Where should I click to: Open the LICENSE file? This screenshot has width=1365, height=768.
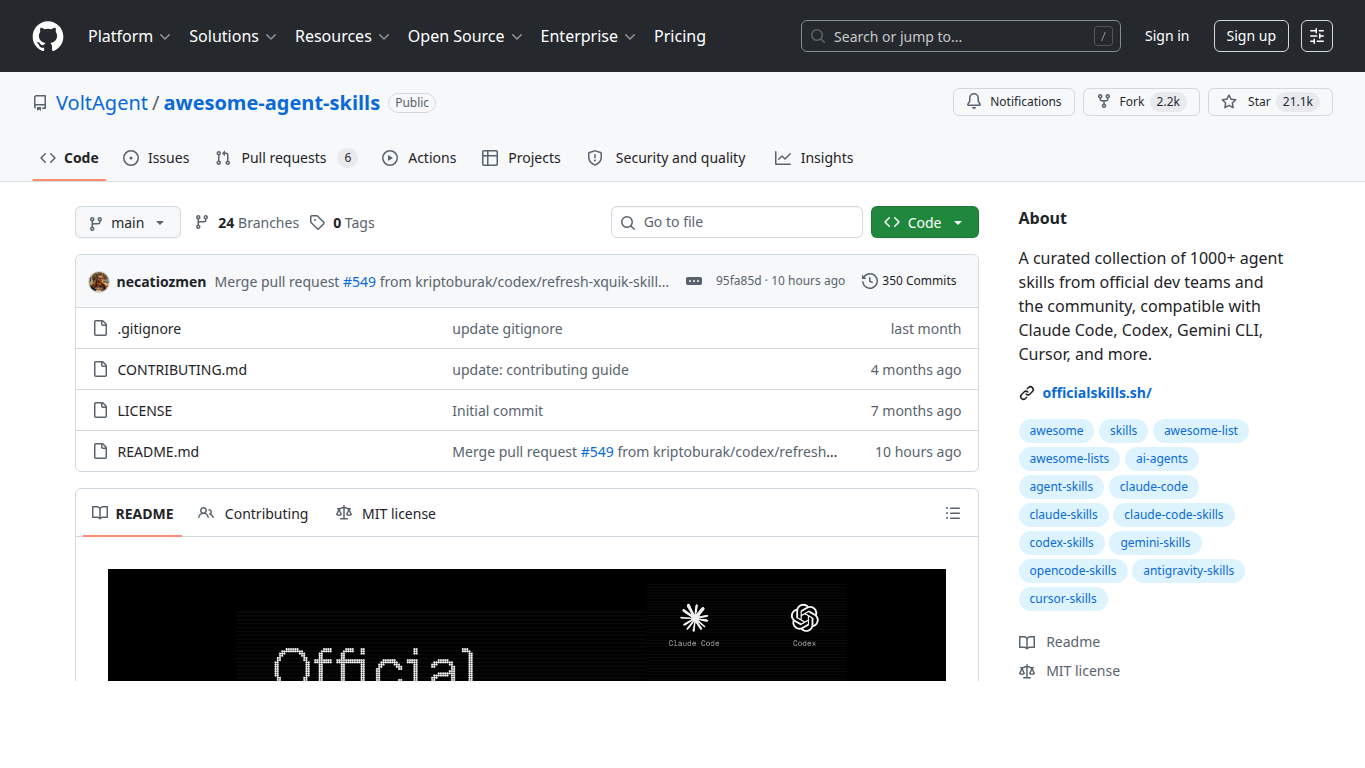click(x=145, y=411)
